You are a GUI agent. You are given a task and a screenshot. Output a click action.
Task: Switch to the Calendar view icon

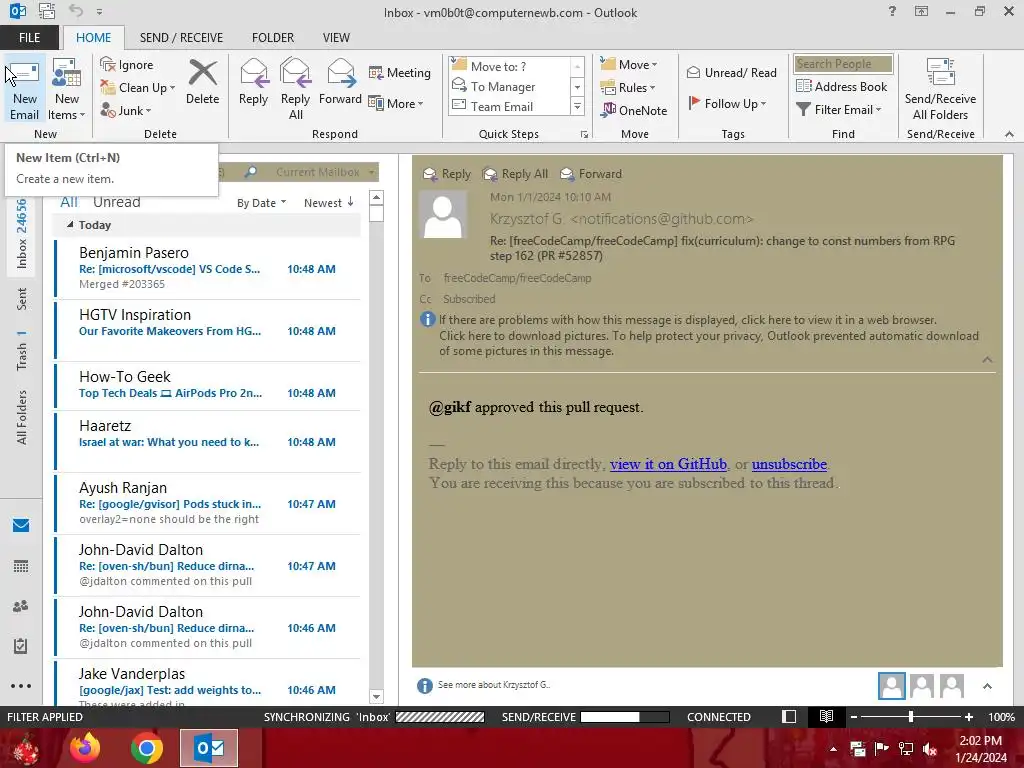(21, 566)
